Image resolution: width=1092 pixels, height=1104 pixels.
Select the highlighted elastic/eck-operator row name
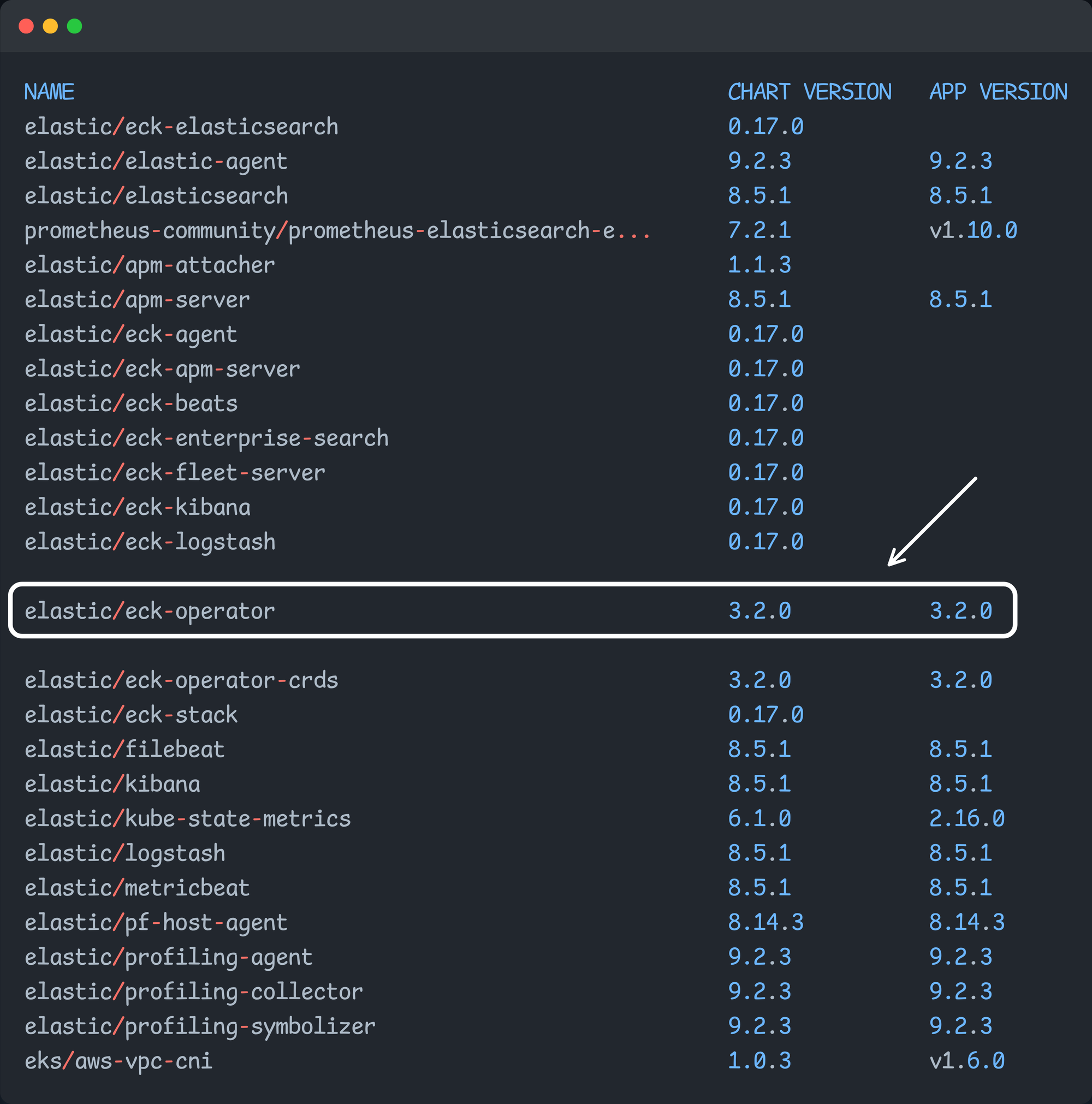[x=150, y=612]
